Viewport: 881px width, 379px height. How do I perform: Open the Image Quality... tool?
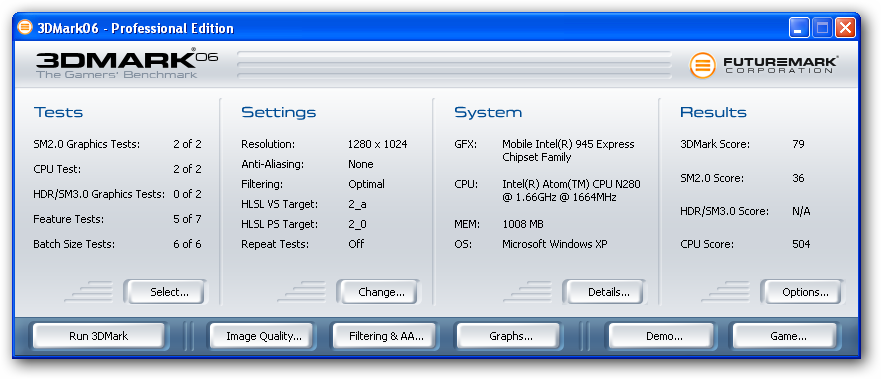262,336
